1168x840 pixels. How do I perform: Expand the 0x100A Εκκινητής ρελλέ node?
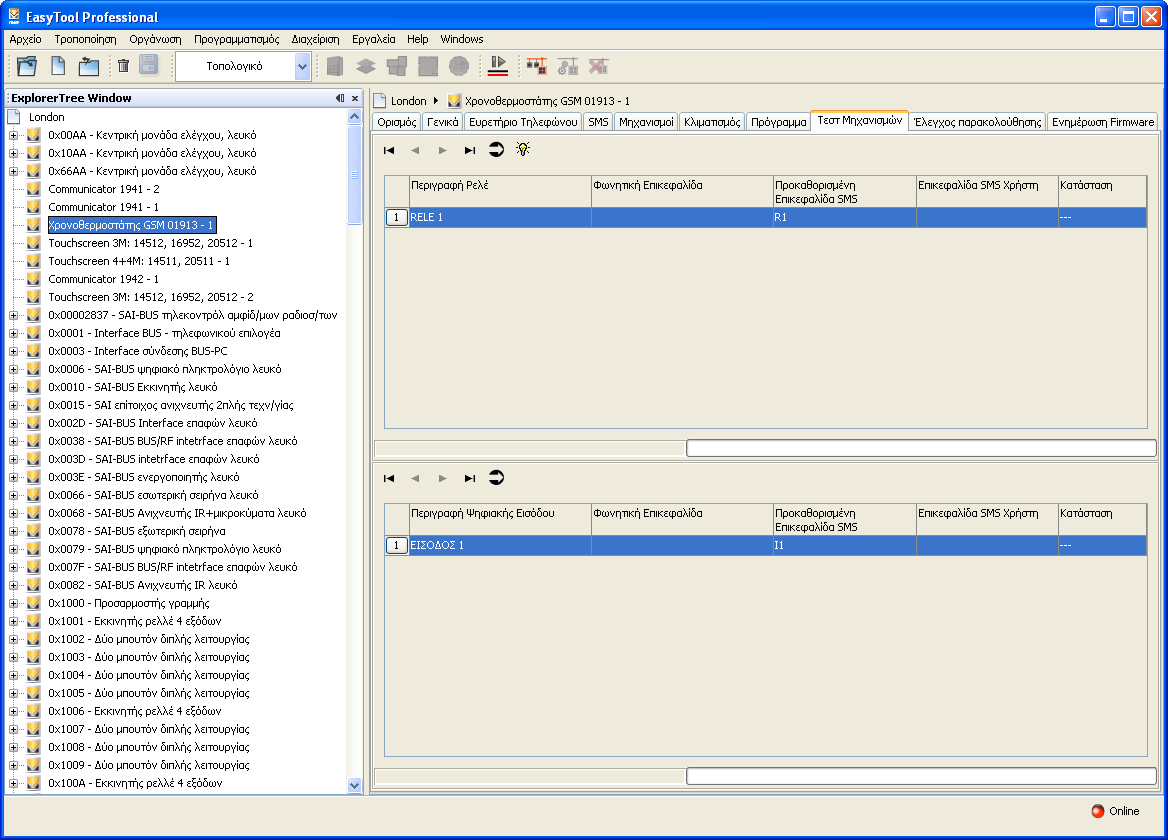click(13, 783)
